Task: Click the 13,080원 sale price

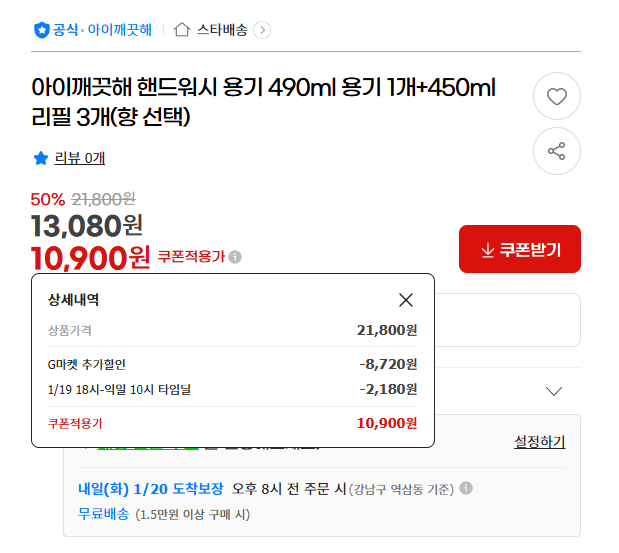Action: tap(87, 226)
